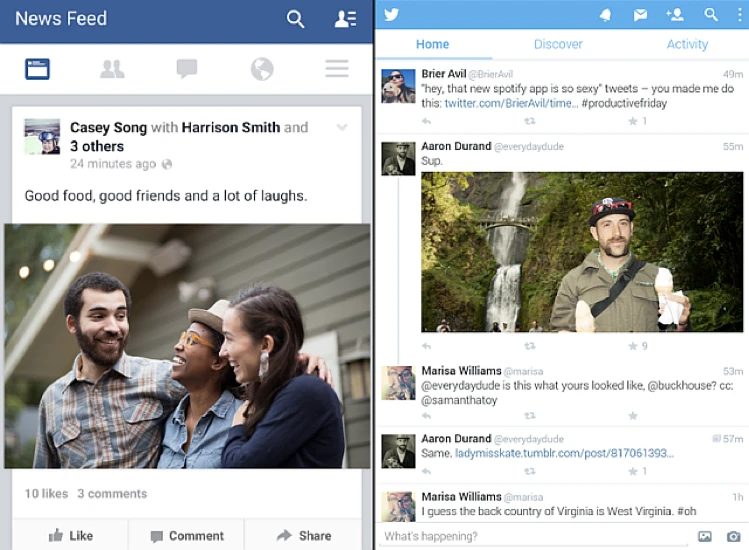Open Facebook search magnifier icon
Image resolution: width=749 pixels, height=550 pixels.
pos(295,19)
